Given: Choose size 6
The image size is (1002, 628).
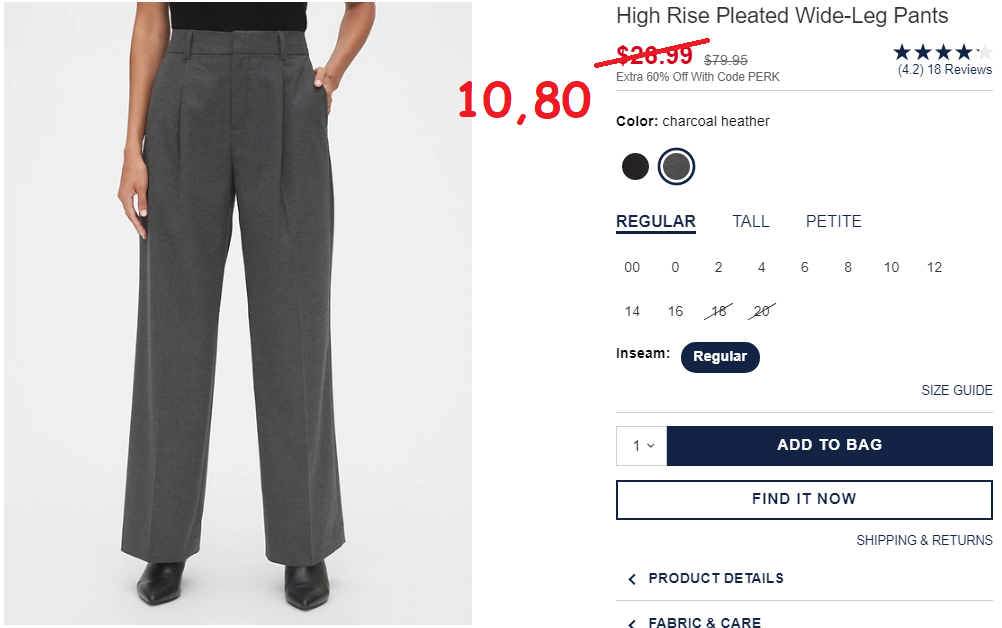Looking at the screenshot, I should [805, 268].
